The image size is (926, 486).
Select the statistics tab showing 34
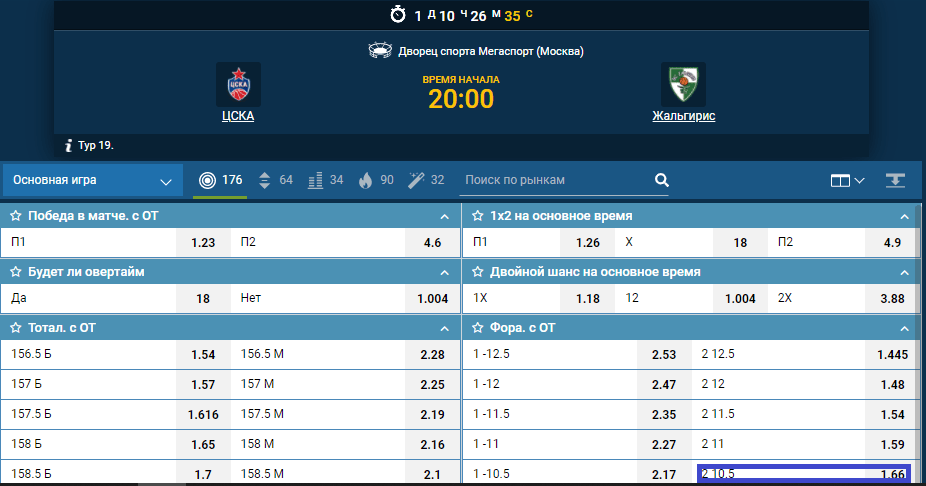pos(325,180)
